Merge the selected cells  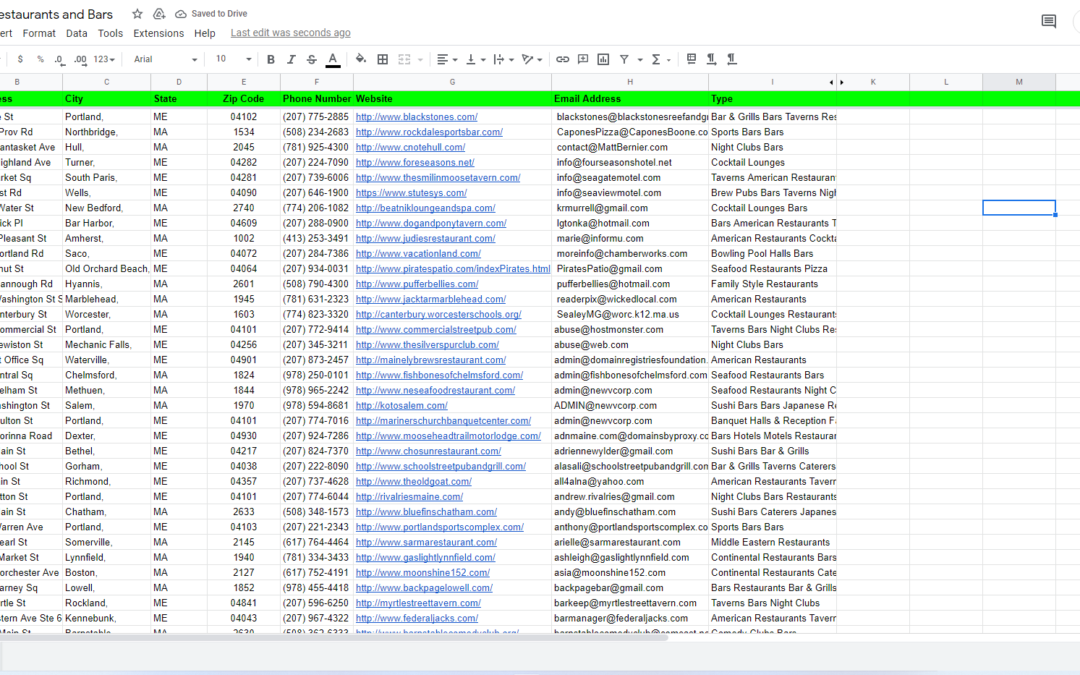[403, 59]
